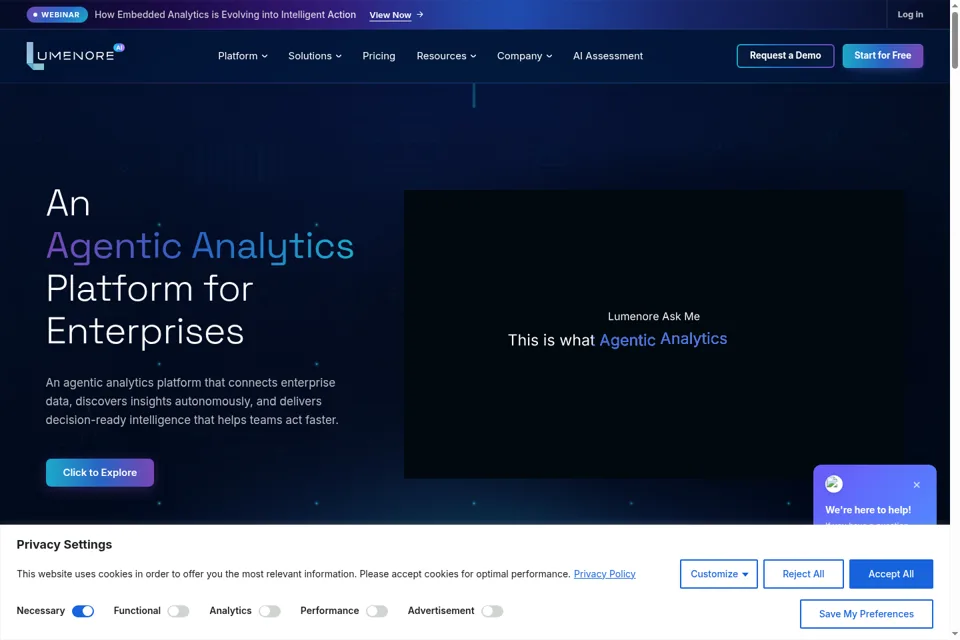The height and width of the screenshot is (640, 960).
Task: Open the Customize dropdown
Action: 718,574
